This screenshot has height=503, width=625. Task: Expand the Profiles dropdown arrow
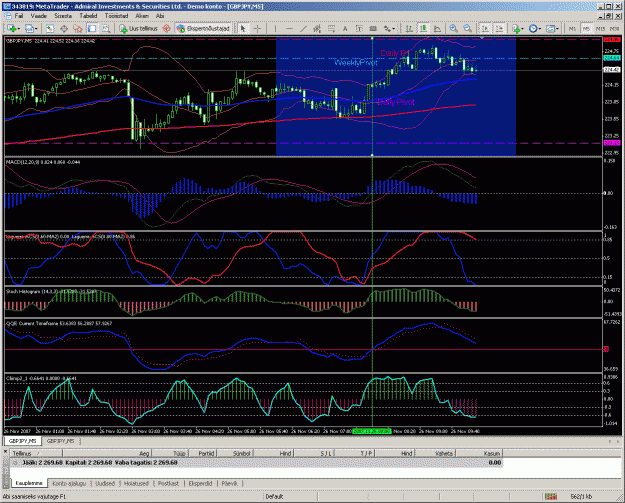pyautogui.click(x=36, y=29)
